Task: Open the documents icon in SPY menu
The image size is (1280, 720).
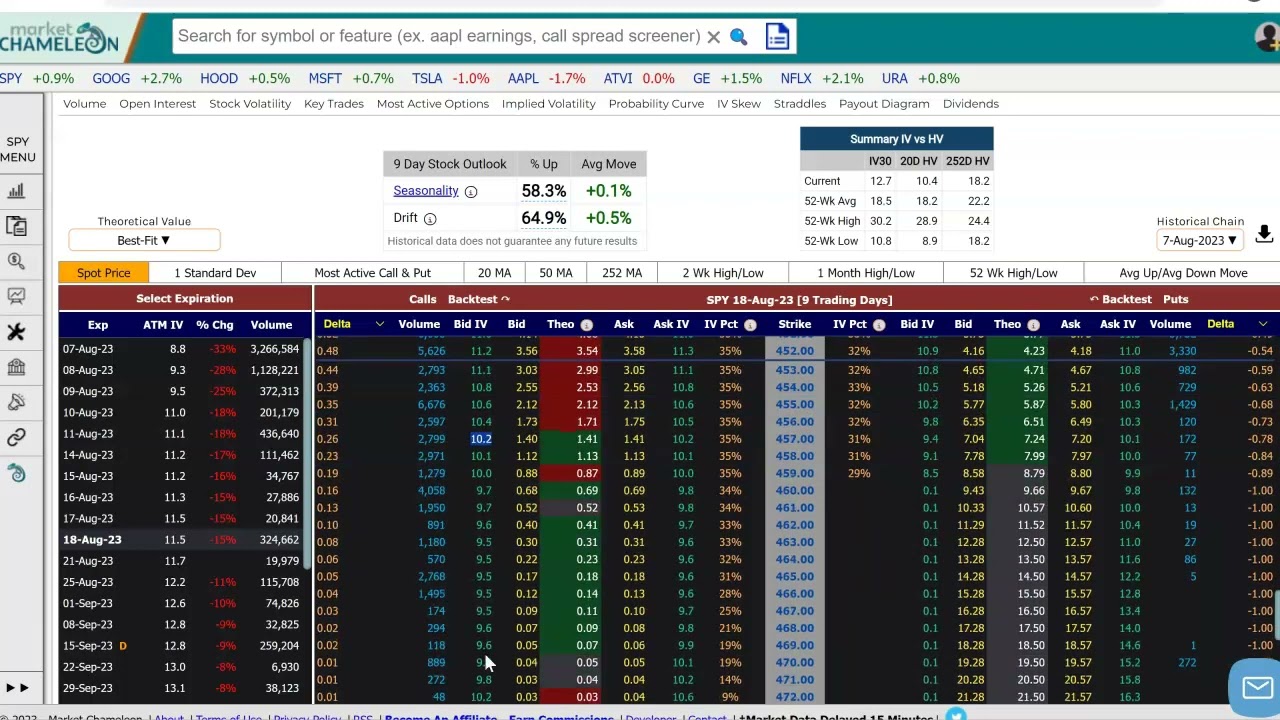Action: point(16,226)
